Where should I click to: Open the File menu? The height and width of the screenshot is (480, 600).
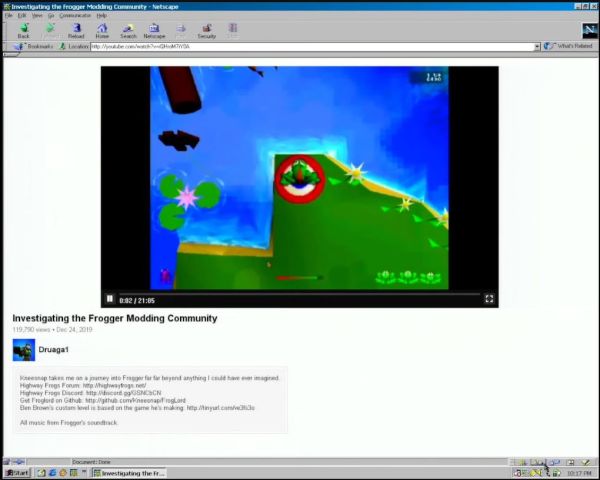tap(9, 16)
